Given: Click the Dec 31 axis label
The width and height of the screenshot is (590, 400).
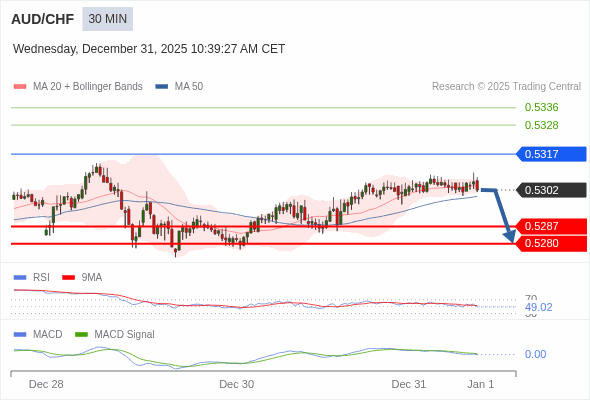Looking at the screenshot, I should pyautogui.click(x=409, y=384).
